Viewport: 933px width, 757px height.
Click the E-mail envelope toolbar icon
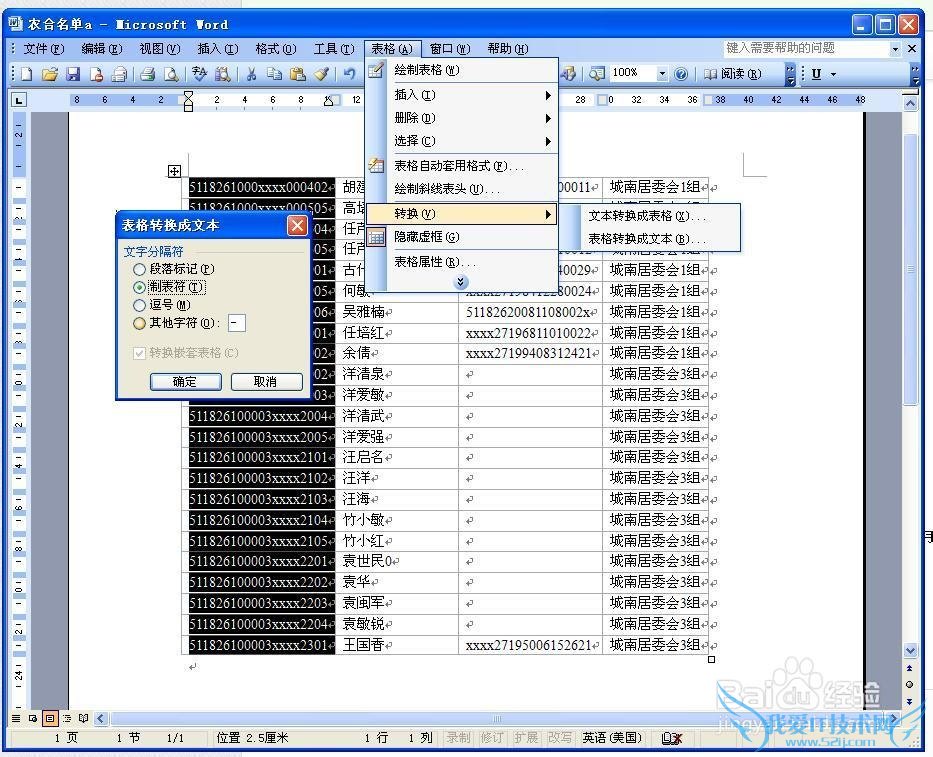pos(120,74)
